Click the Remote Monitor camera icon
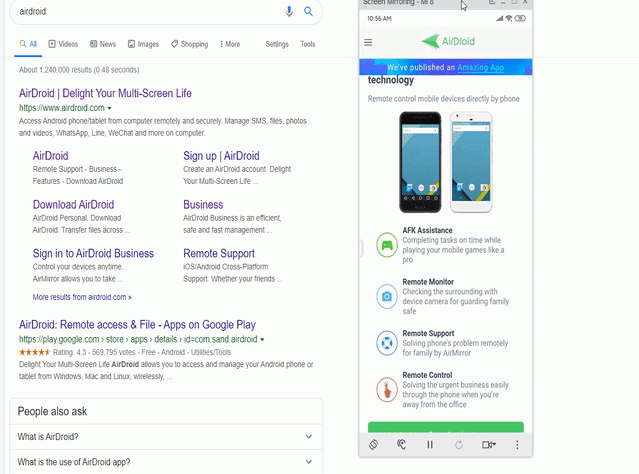 (387, 296)
